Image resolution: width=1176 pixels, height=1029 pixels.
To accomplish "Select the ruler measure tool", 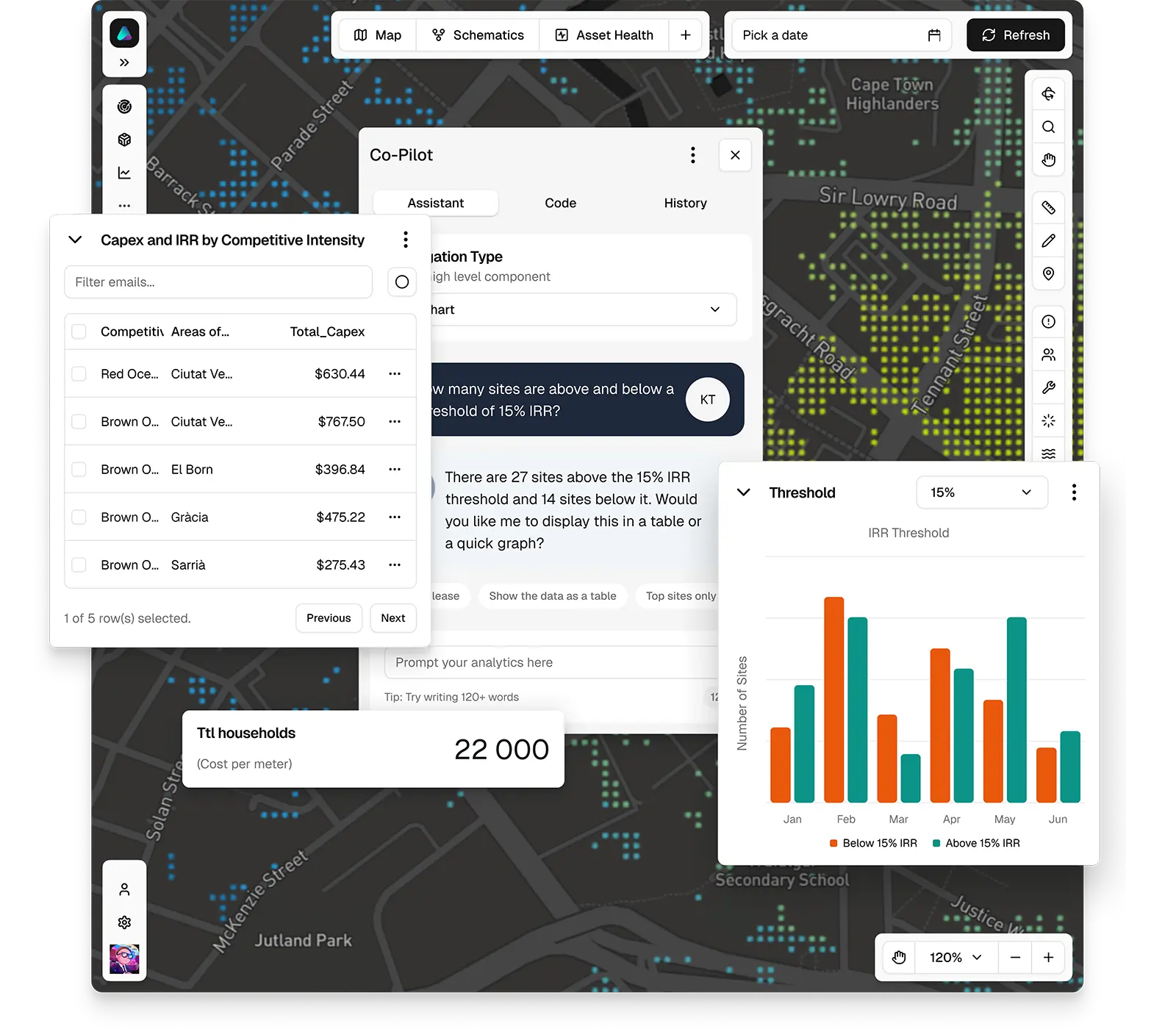I will [1048, 208].
